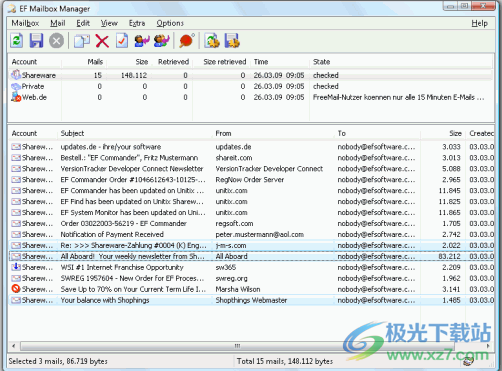Click the Shareware account icon
This screenshot has width=502, height=371.
(x=16, y=75)
